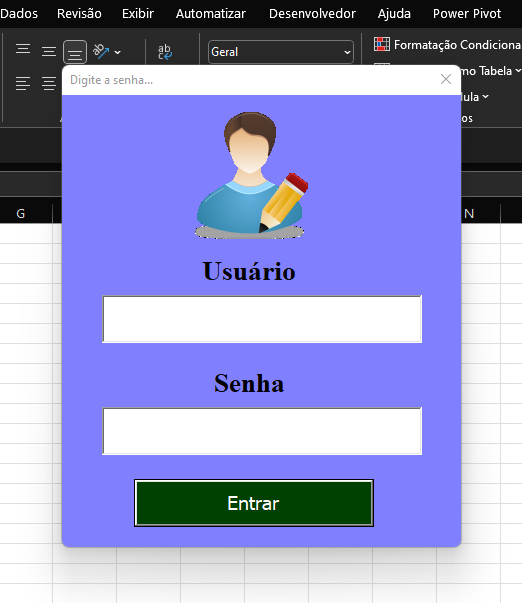Click the Usuário text field

[x=262, y=319]
